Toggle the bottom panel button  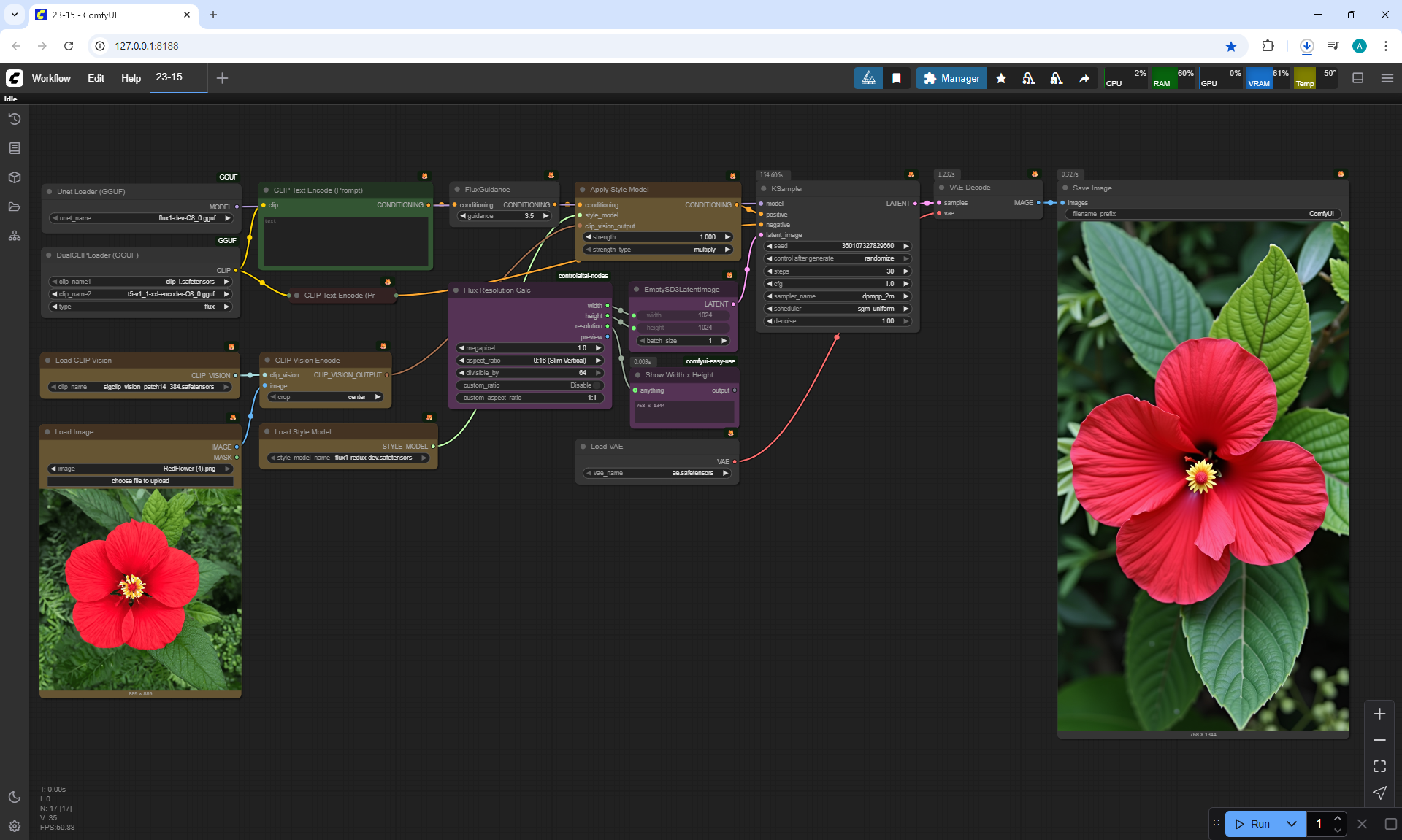(x=1358, y=78)
